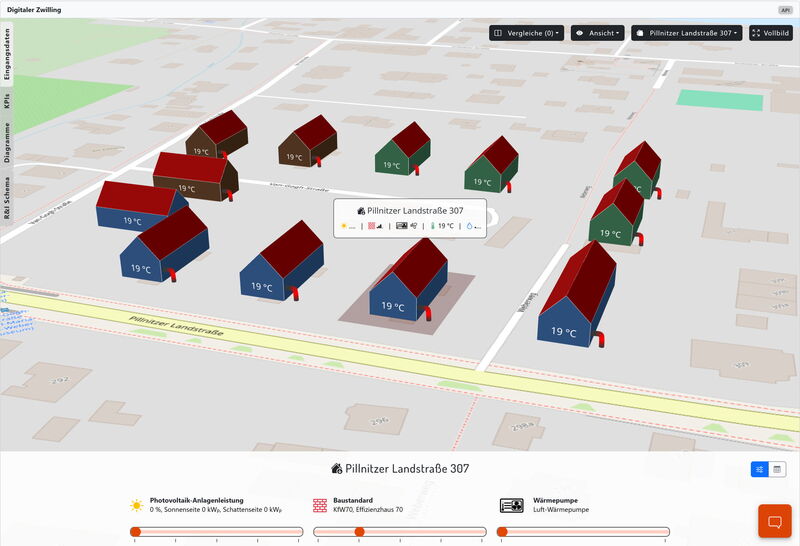Enter Vollbild fullscreen mode
800x546 pixels.
771,33
